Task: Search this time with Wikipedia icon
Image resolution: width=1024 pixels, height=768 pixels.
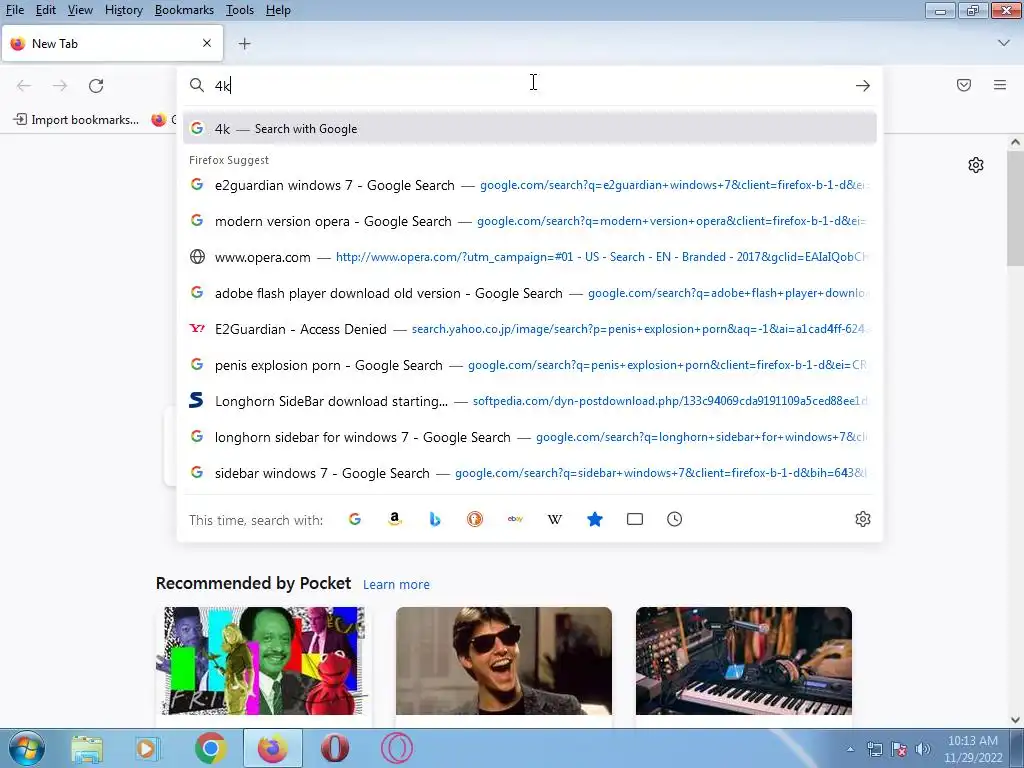Action: click(x=555, y=519)
